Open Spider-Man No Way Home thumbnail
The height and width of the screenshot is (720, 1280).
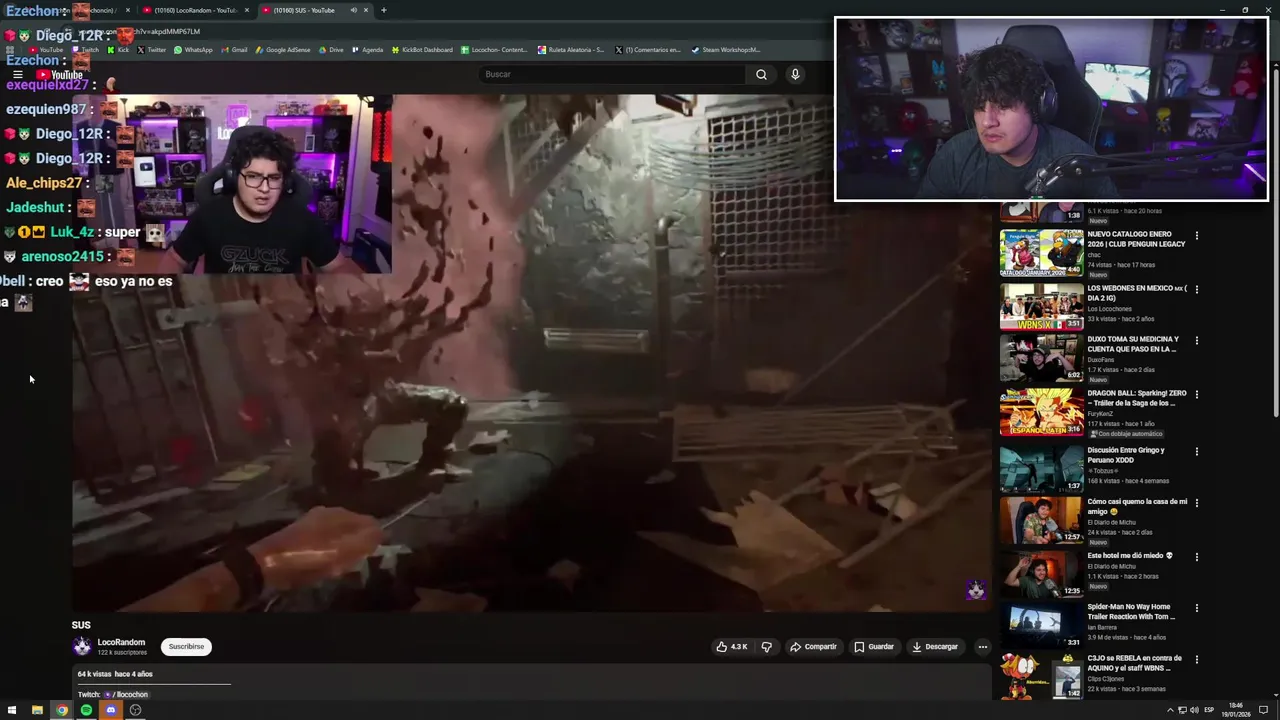[x=1041, y=626]
